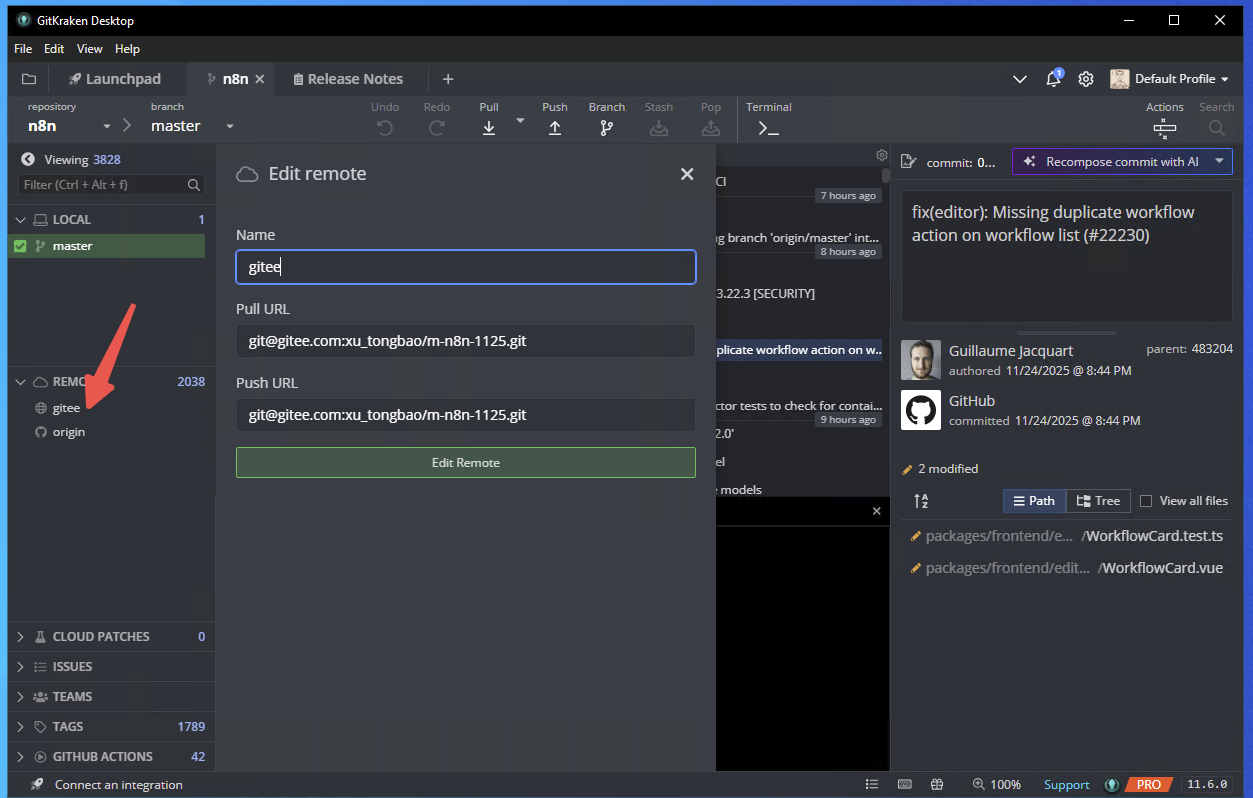Screen dimensions: 1253x798
Task: Collapse the REMOTE section
Action: click(x=20, y=382)
